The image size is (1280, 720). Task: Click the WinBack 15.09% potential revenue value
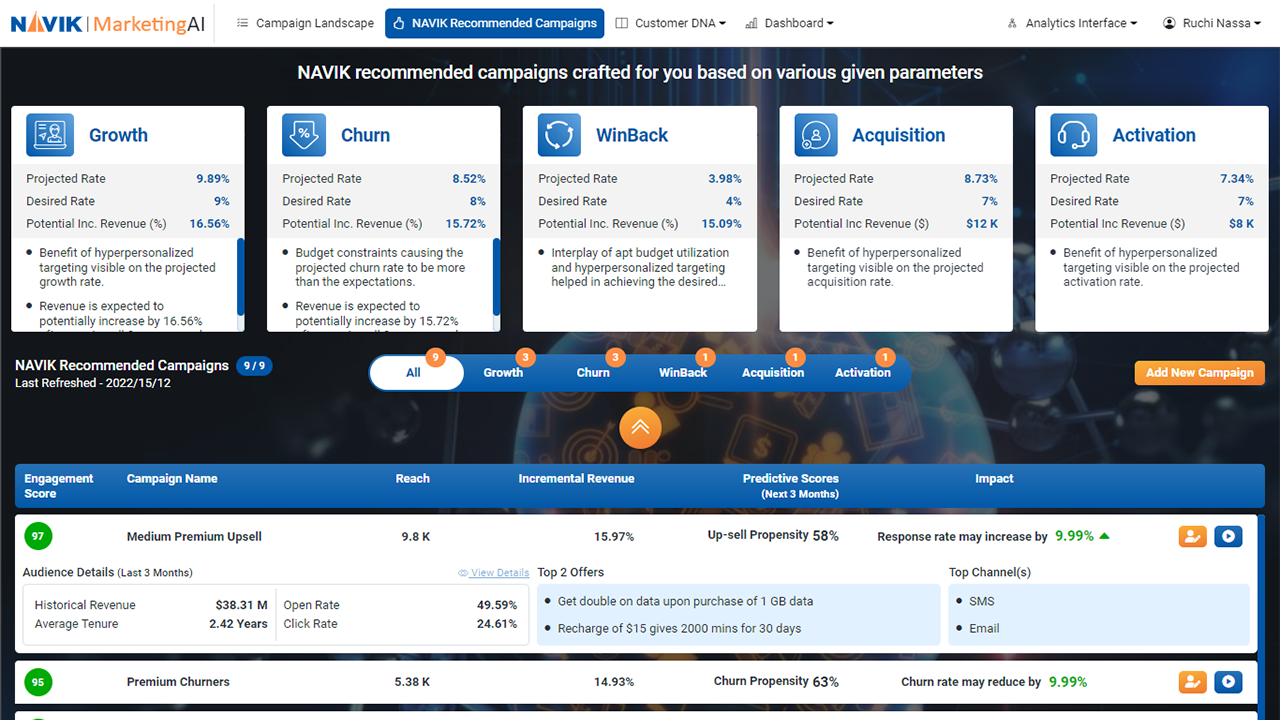(x=721, y=224)
